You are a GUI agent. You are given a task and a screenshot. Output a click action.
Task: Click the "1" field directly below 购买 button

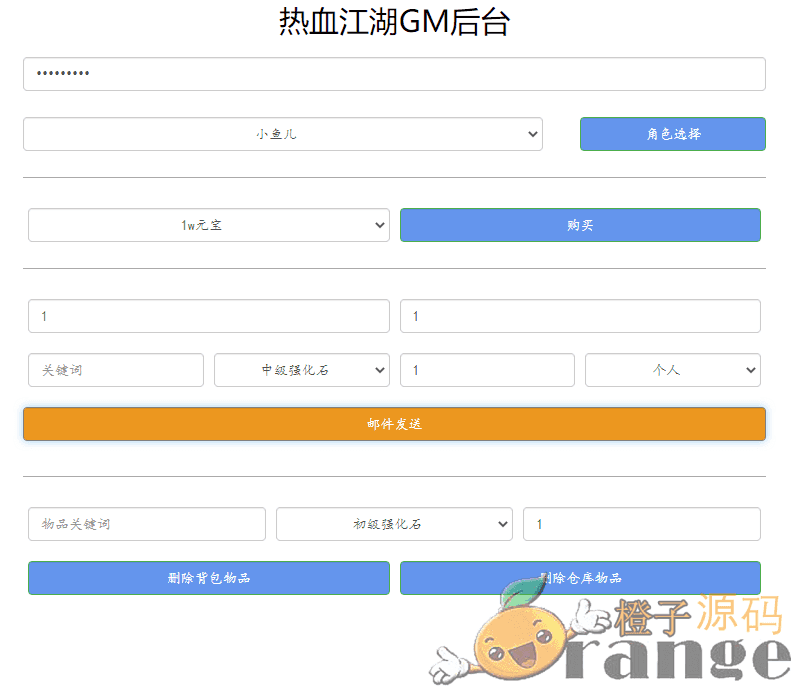580,316
